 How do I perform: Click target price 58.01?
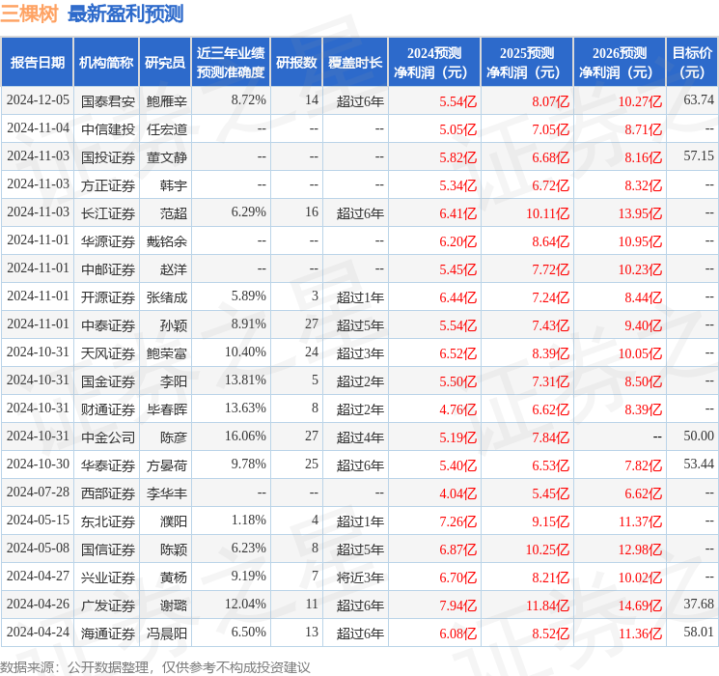tap(698, 632)
